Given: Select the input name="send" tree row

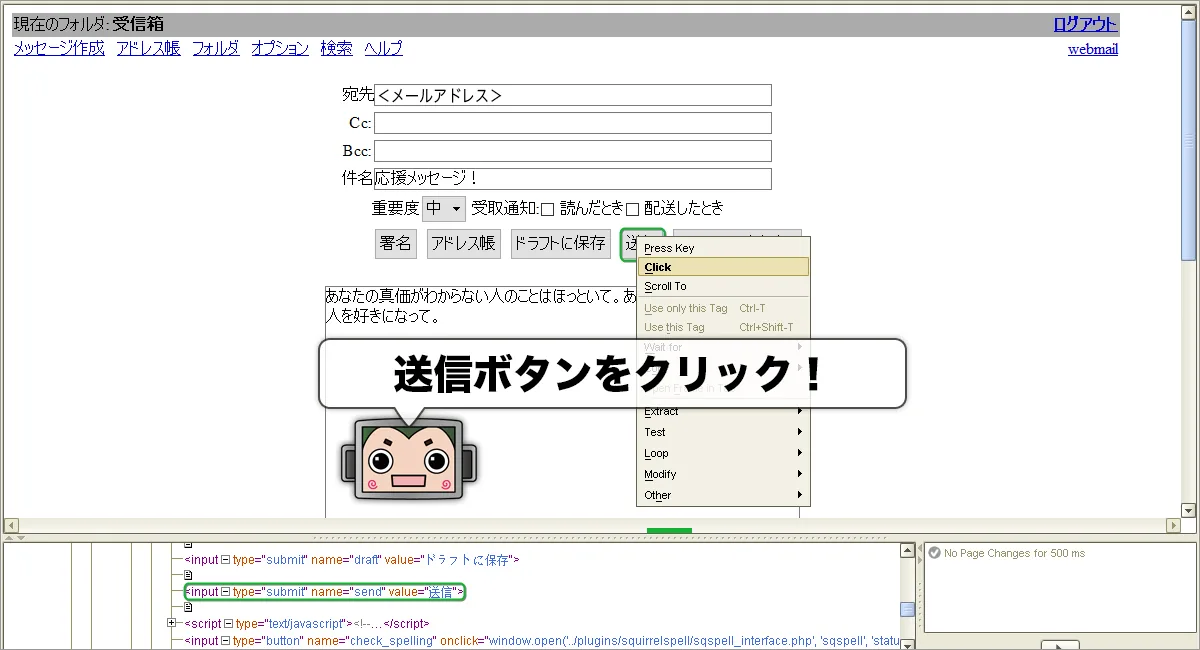Looking at the screenshot, I should (325, 592).
